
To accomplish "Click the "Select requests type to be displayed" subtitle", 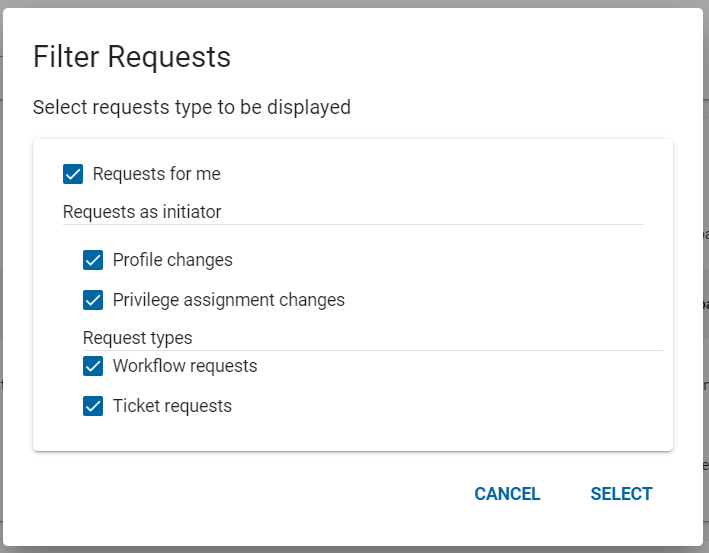I will (x=192, y=107).
